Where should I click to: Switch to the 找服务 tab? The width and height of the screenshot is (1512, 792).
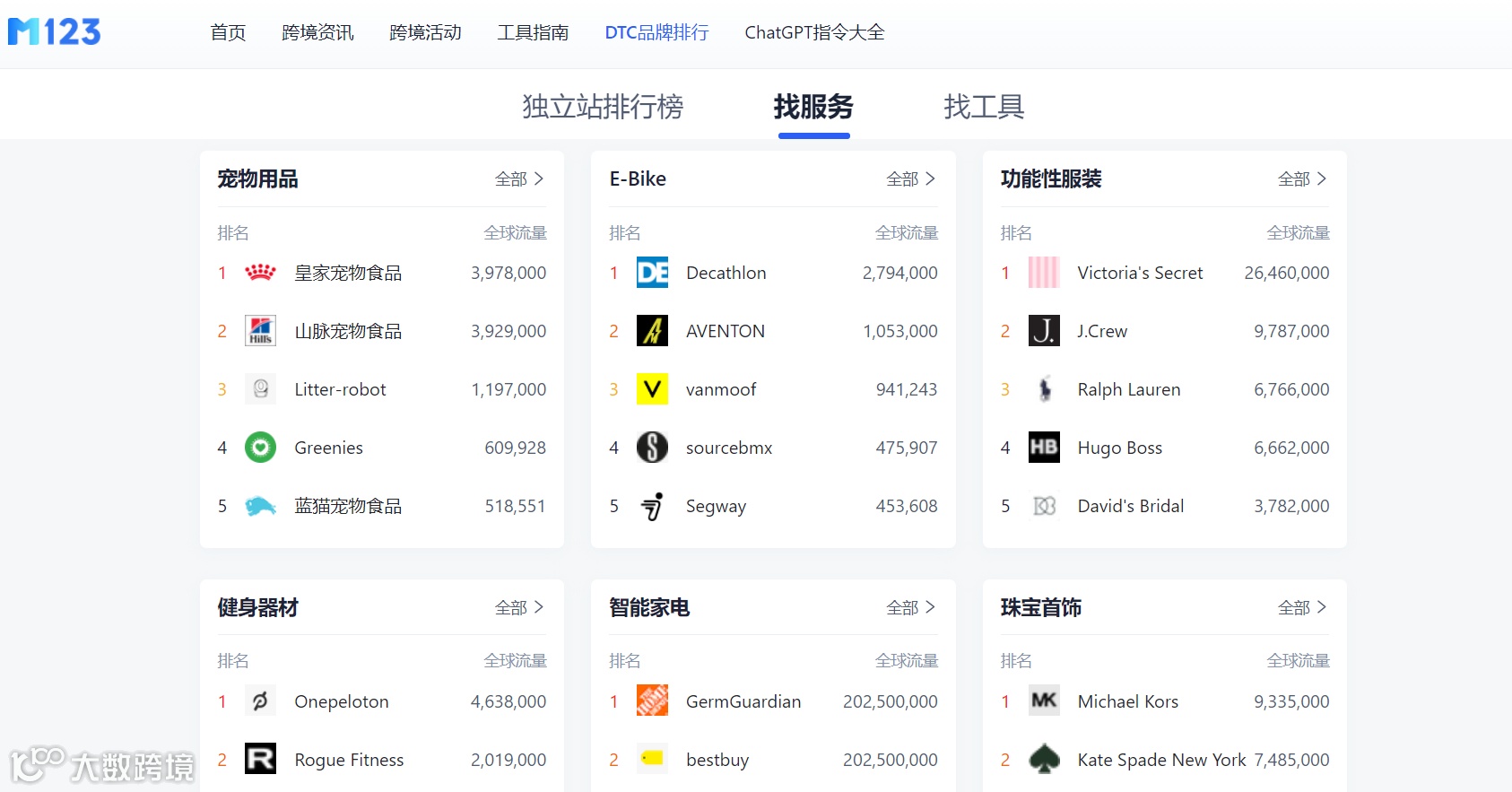[813, 107]
